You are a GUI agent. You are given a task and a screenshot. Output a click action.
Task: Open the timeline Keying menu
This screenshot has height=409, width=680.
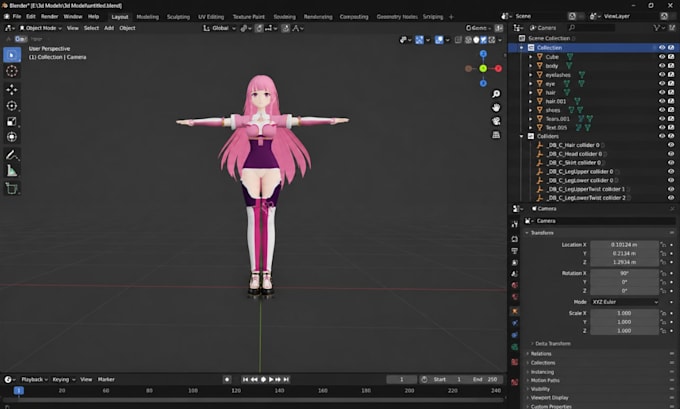tap(63, 380)
